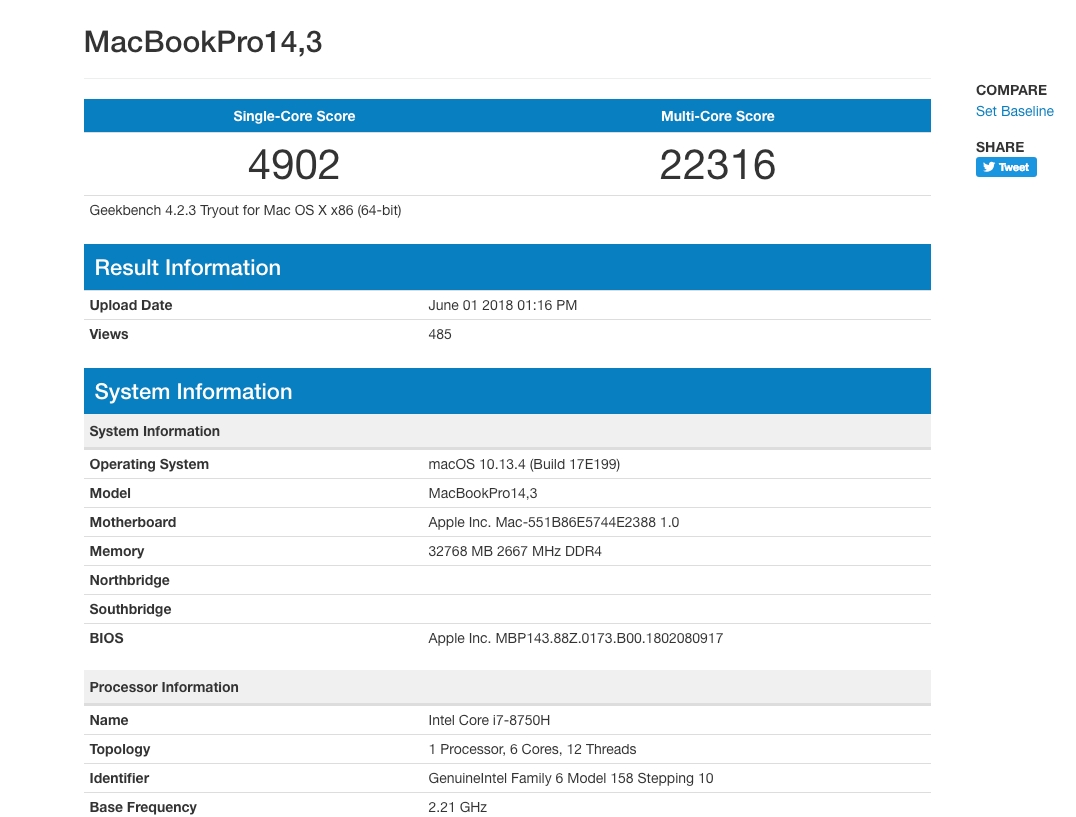Select the multi-core score 22316
The width and height of the screenshot is (1076, 817).
click(718, 165)
